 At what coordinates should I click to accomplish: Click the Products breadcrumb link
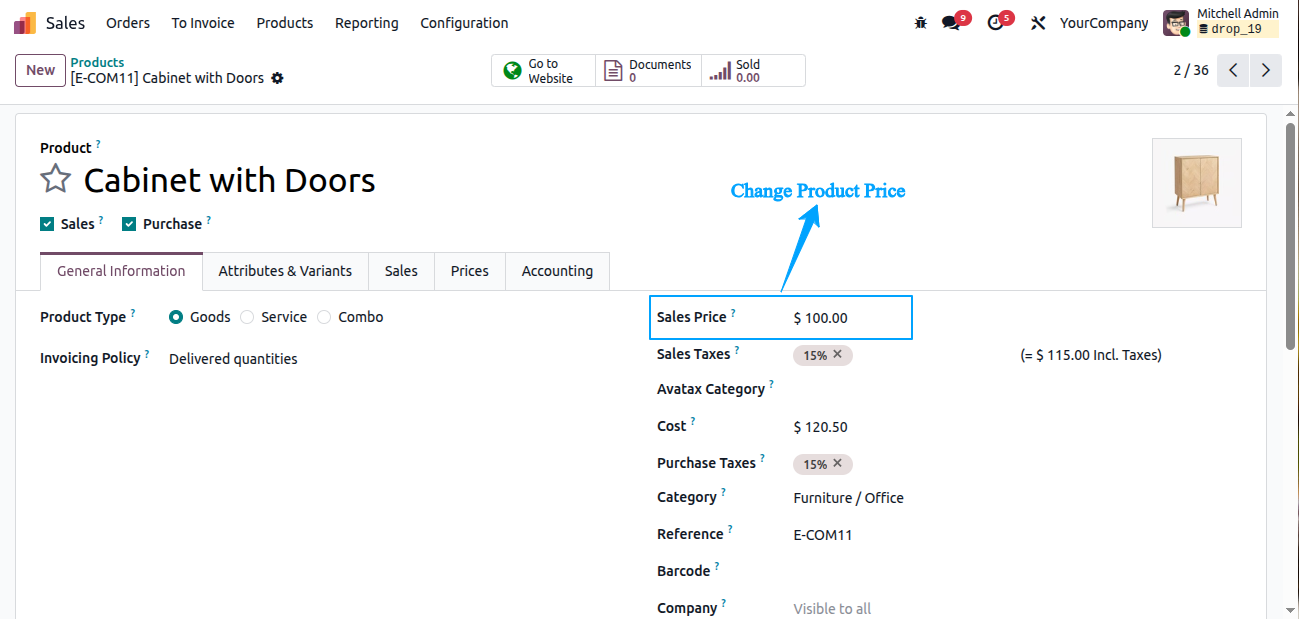click(97, 62)
